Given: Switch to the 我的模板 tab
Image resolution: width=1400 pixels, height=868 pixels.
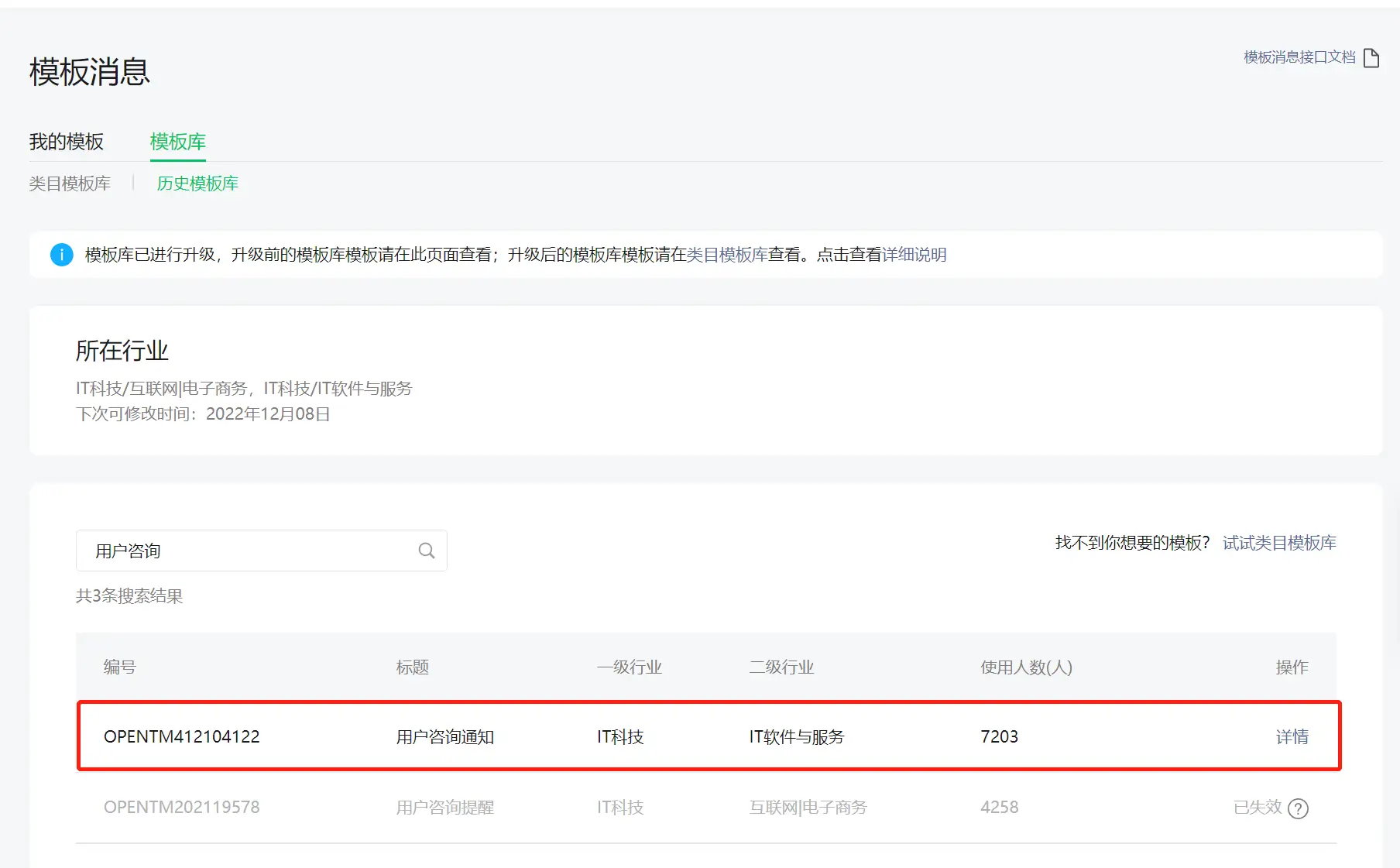Looking at the screenshot, I should tap(66, 142).
